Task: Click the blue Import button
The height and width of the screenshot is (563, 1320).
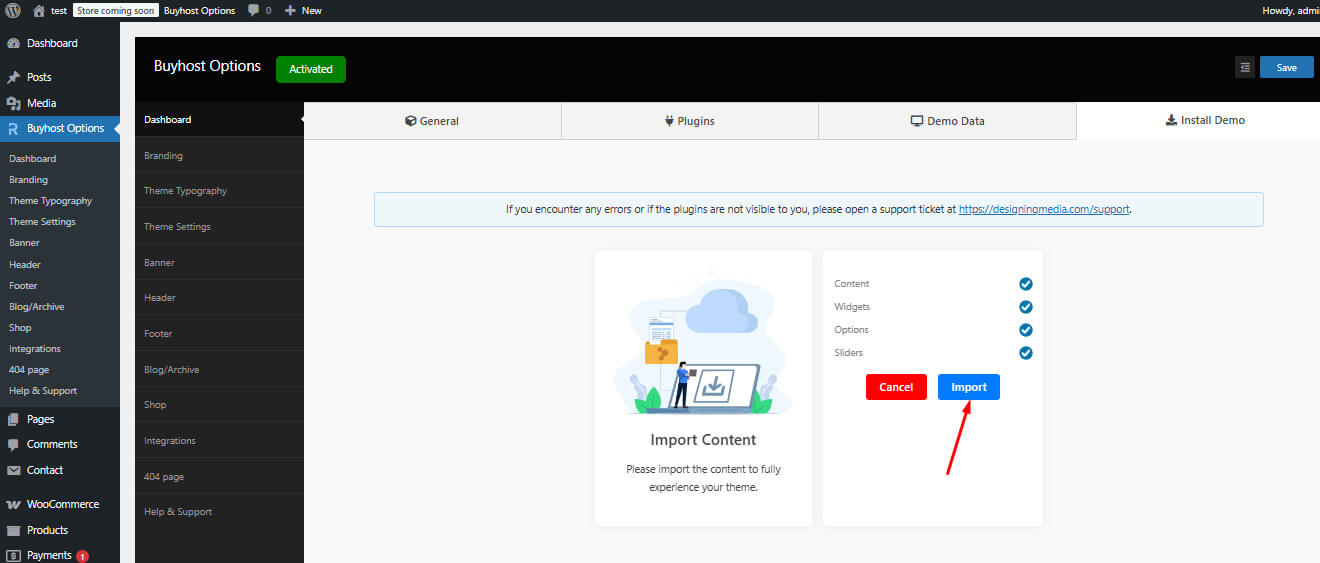Action: (x=969, y=387)
